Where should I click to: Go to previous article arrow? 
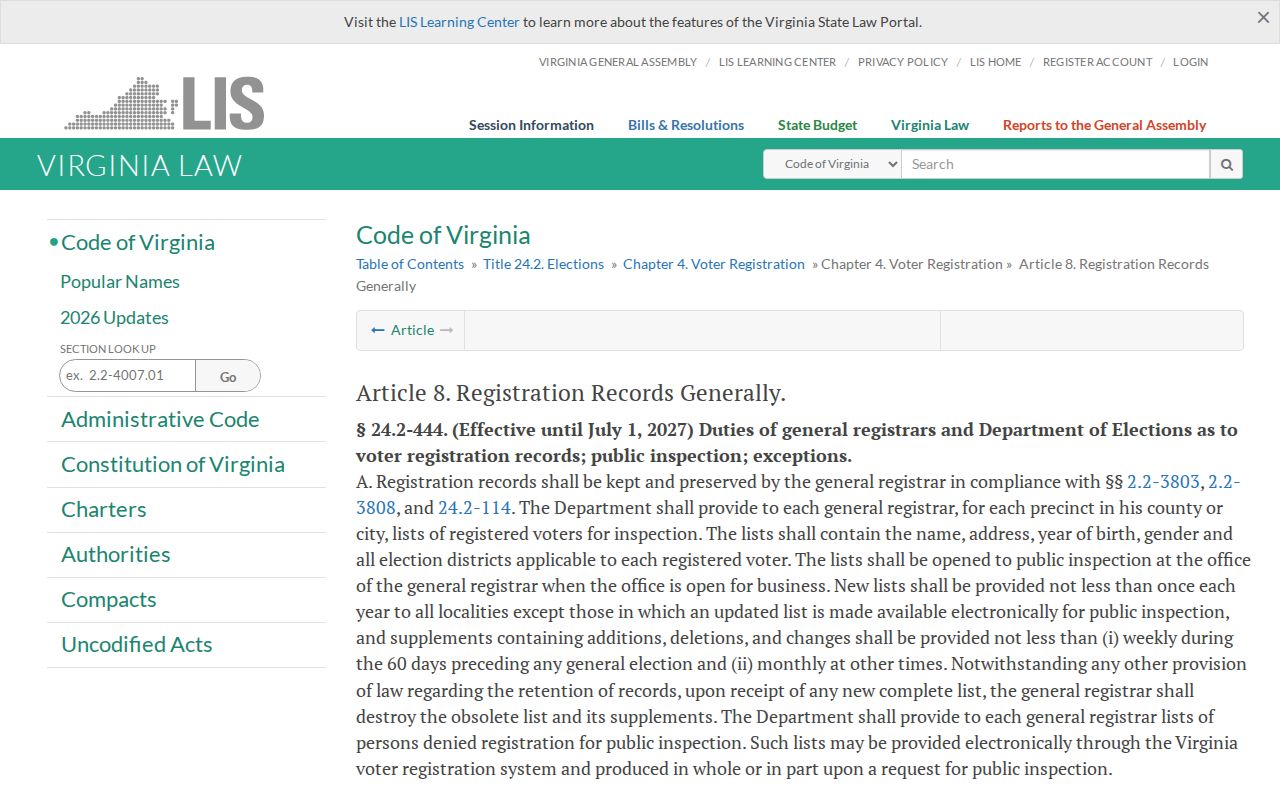point(378,330)
